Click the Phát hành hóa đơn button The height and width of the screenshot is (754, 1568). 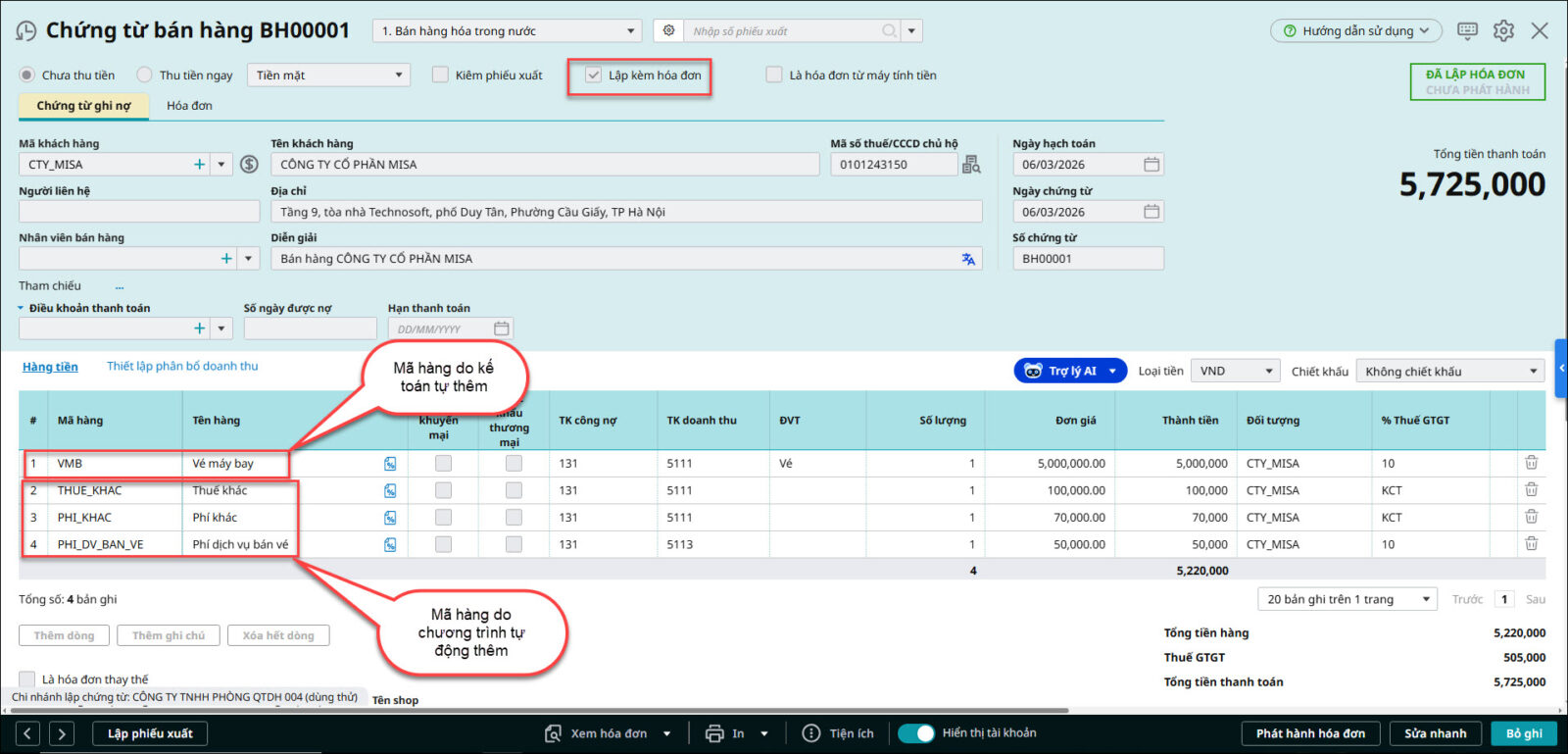click(1310, 733)
